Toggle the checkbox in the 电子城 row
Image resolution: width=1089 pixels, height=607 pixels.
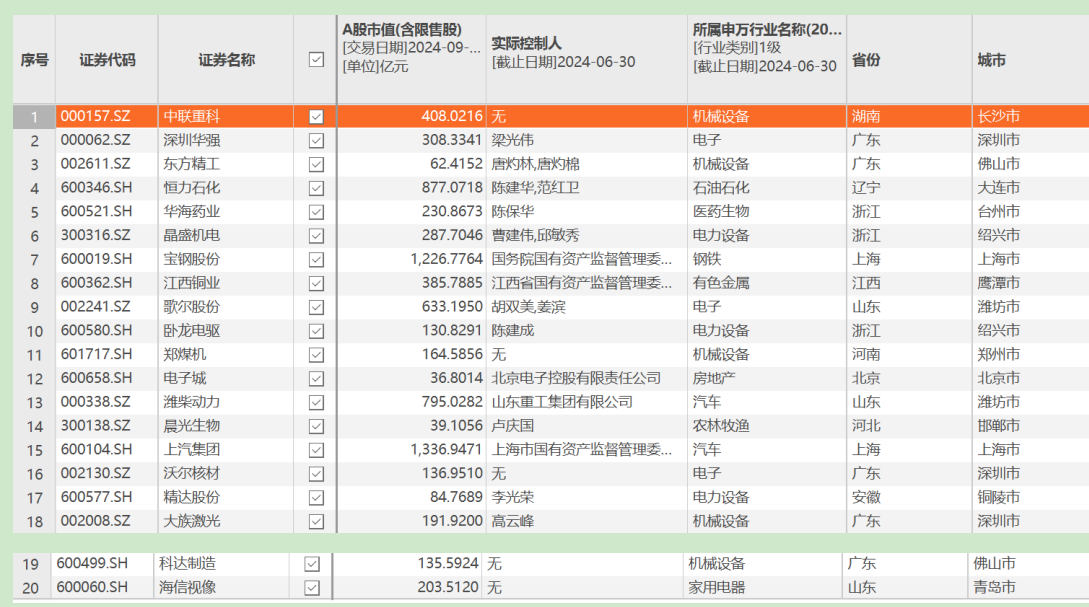coord(316,379)
